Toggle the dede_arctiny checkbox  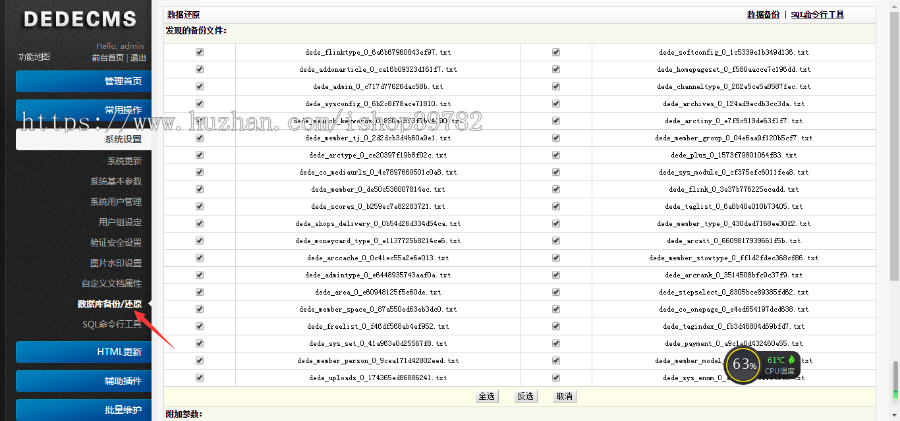[x=556, y=121]
